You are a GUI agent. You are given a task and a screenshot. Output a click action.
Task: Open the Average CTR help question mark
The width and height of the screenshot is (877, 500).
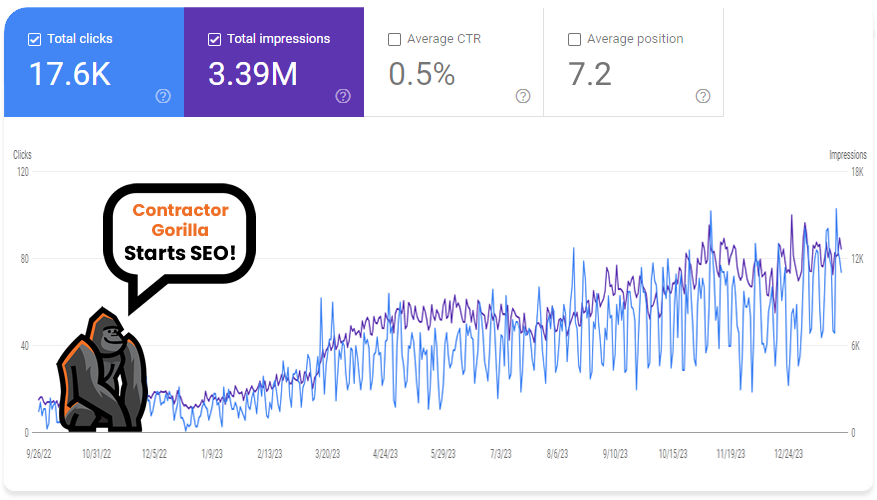[523, 96]
